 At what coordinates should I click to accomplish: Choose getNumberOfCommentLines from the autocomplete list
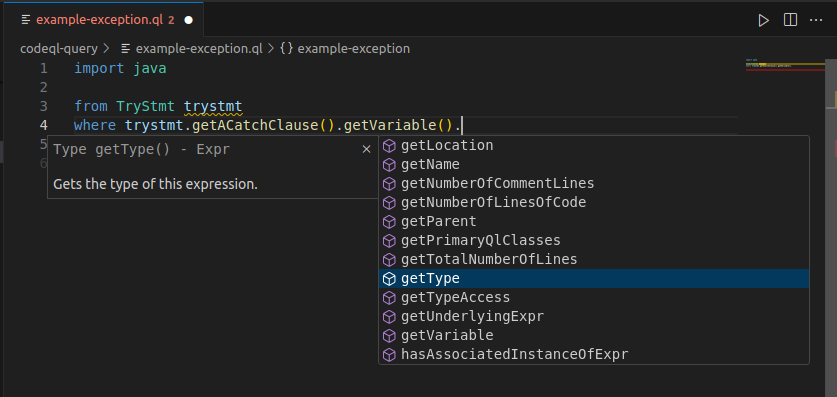point(594,184)
